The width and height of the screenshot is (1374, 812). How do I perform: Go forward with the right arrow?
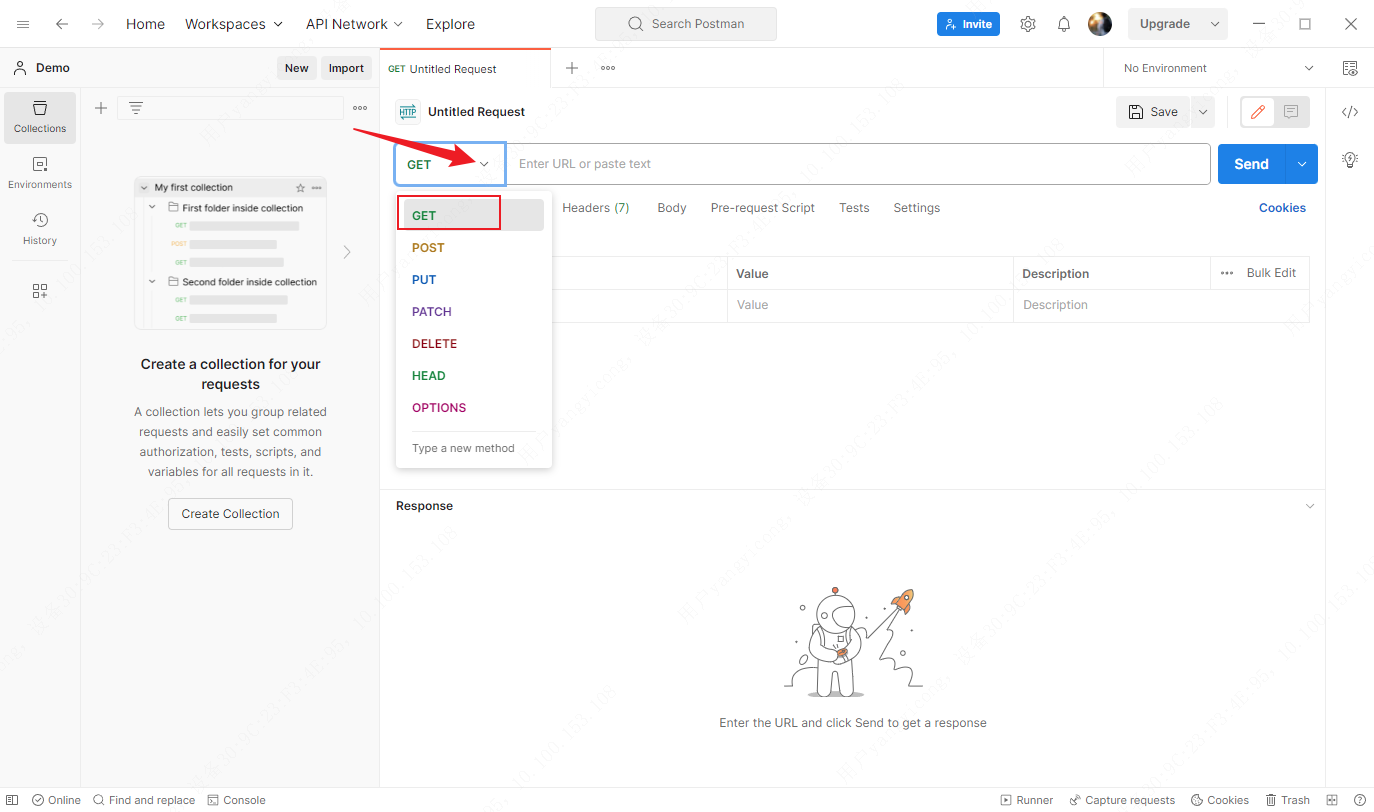pyautogui.click(x=98, y=24)
